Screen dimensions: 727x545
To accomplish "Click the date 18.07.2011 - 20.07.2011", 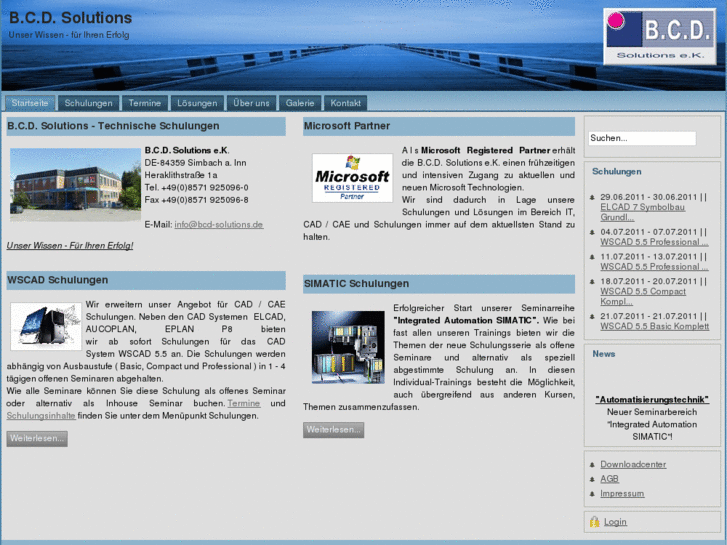I will point(649,282).
